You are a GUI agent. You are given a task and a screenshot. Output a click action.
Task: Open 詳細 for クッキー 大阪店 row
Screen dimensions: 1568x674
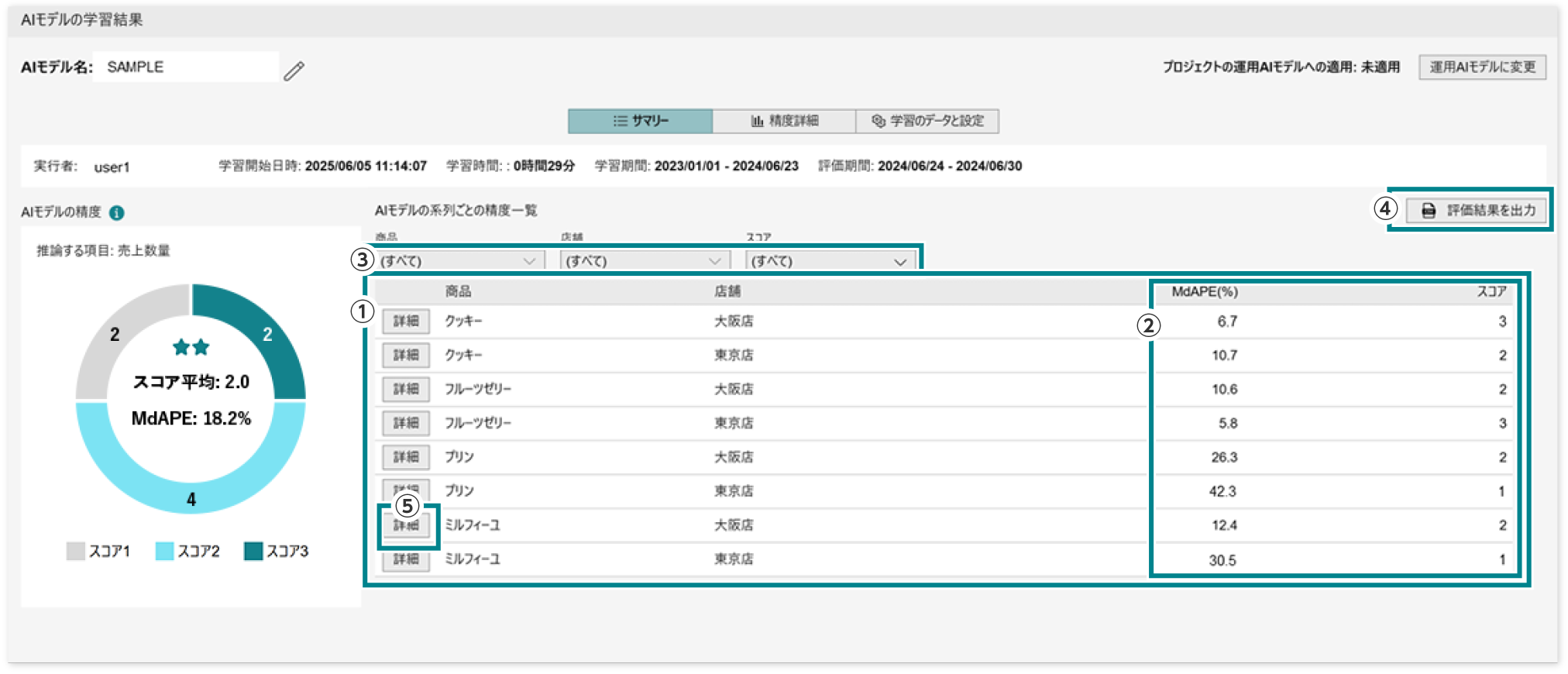point(406,322)
